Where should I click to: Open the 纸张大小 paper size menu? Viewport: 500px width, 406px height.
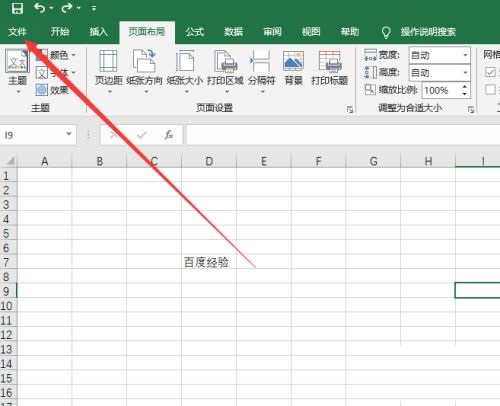coord(185,71)
